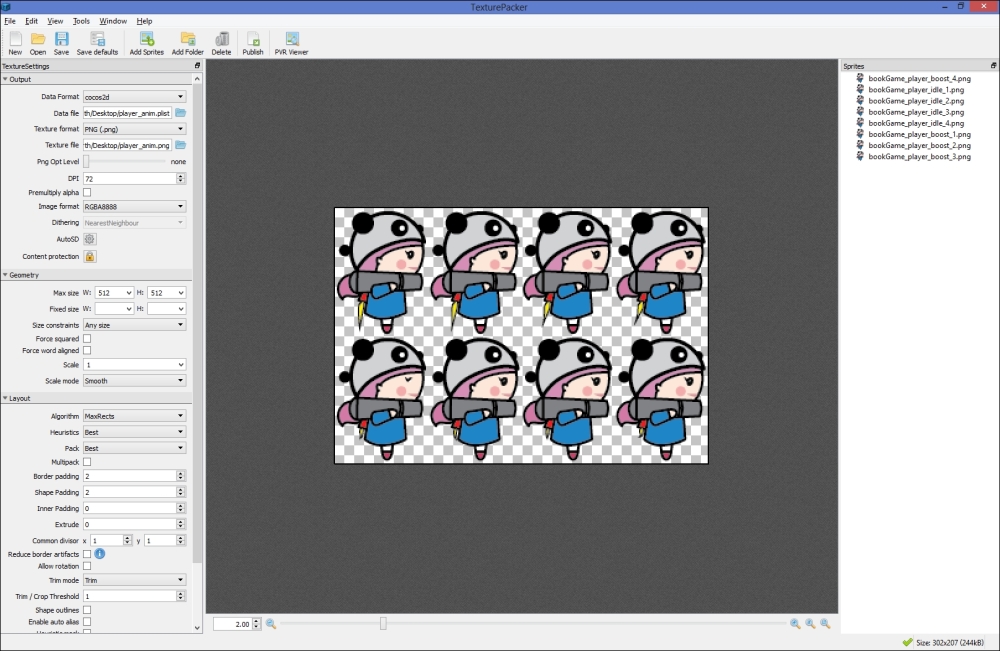
Task: Open the Help menu
Action: click(x=144, y=21)
